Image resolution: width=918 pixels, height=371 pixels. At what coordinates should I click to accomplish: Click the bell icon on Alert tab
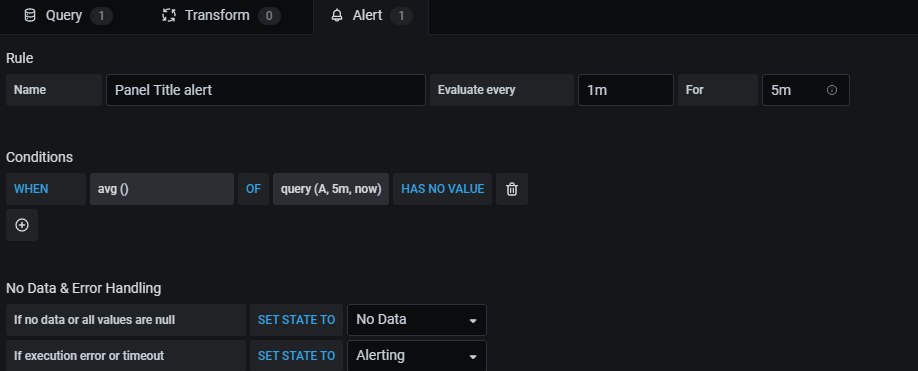(337, 16)
